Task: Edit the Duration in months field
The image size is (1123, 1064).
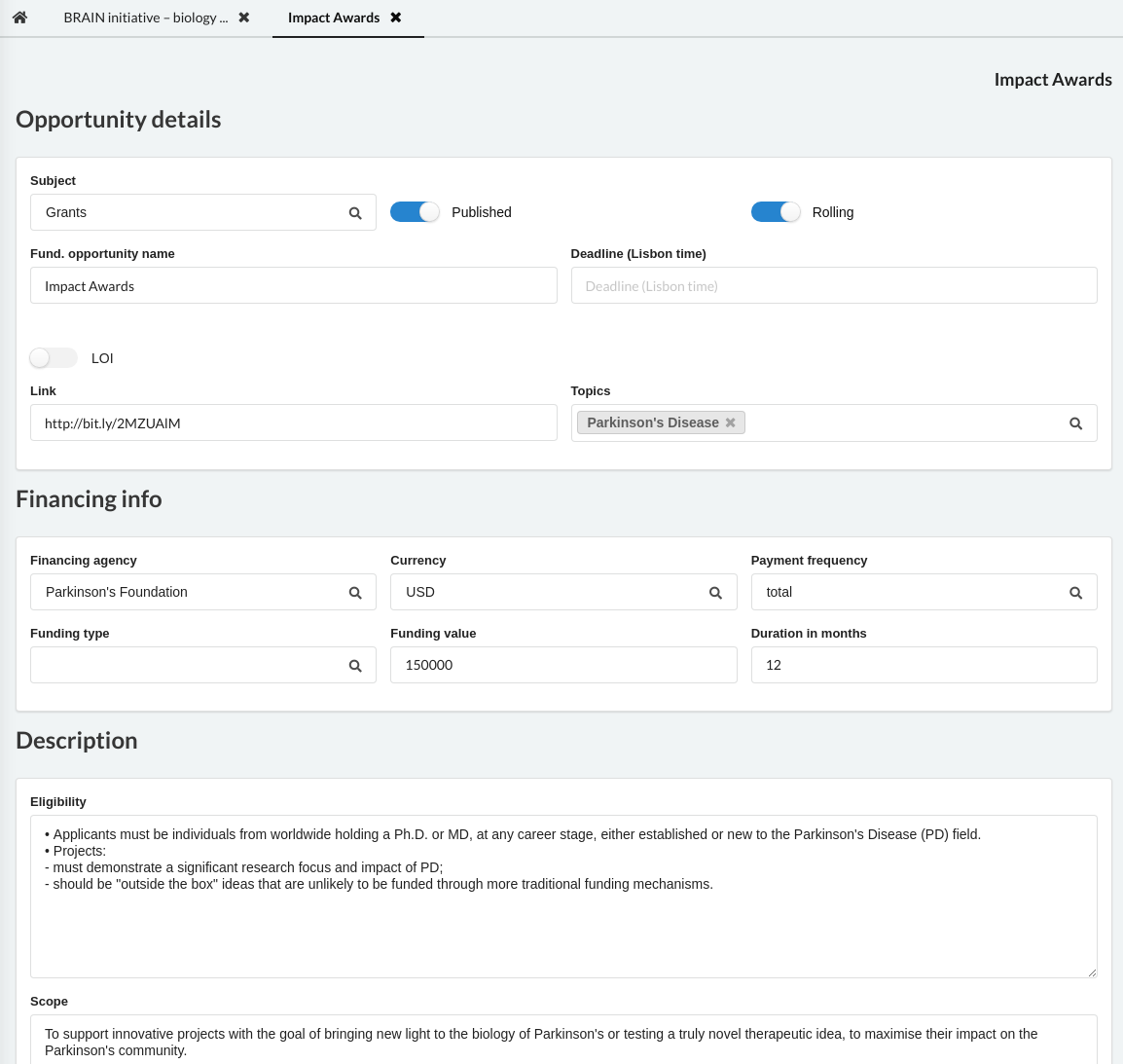Action: [x=924, y=665]
